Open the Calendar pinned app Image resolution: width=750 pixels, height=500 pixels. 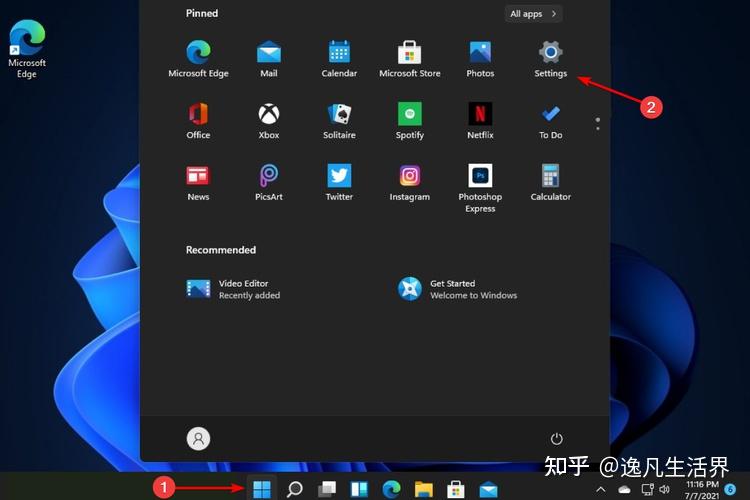tap(339, 59)
